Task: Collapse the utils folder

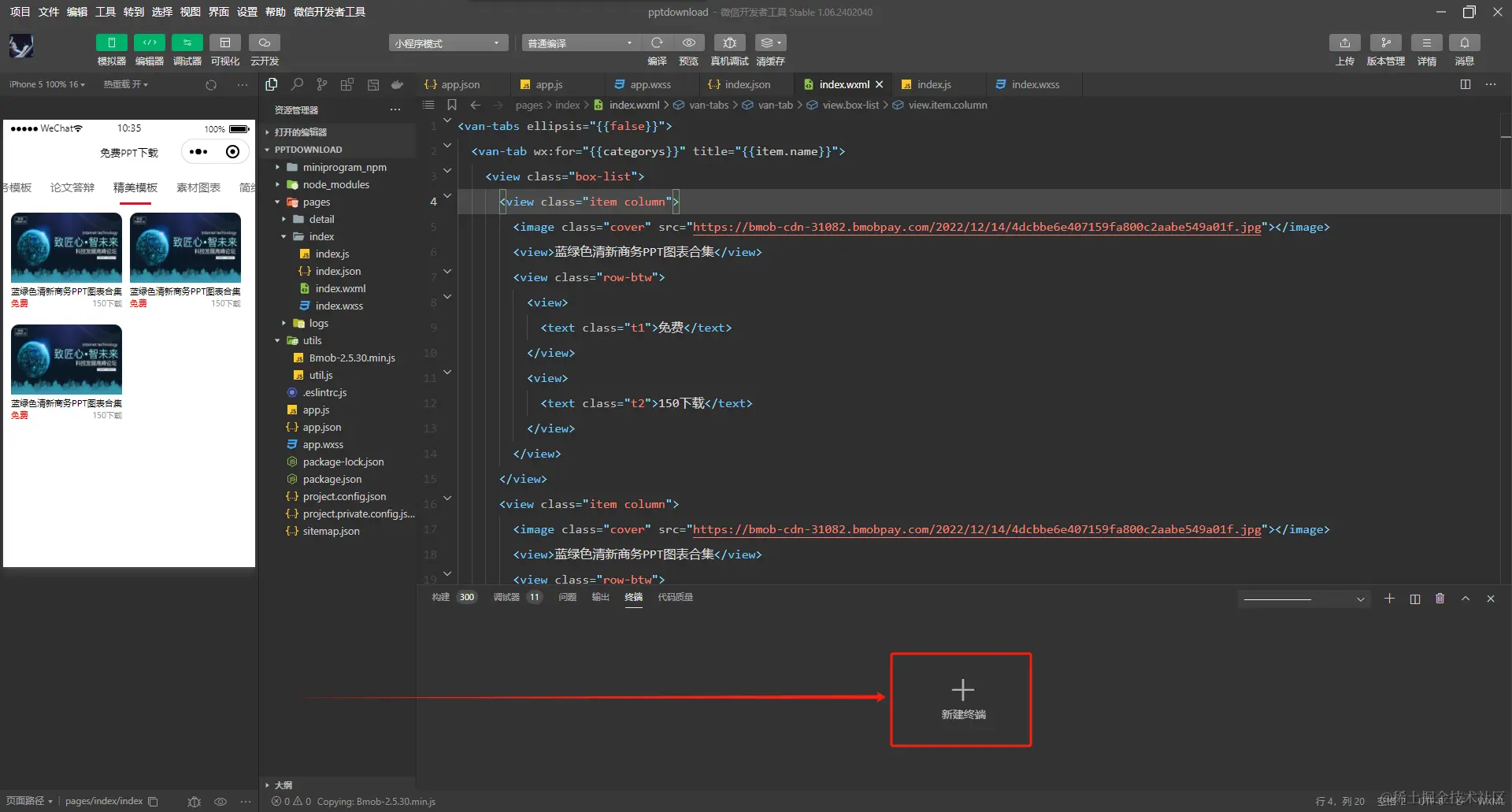Action: click(313, 340)
